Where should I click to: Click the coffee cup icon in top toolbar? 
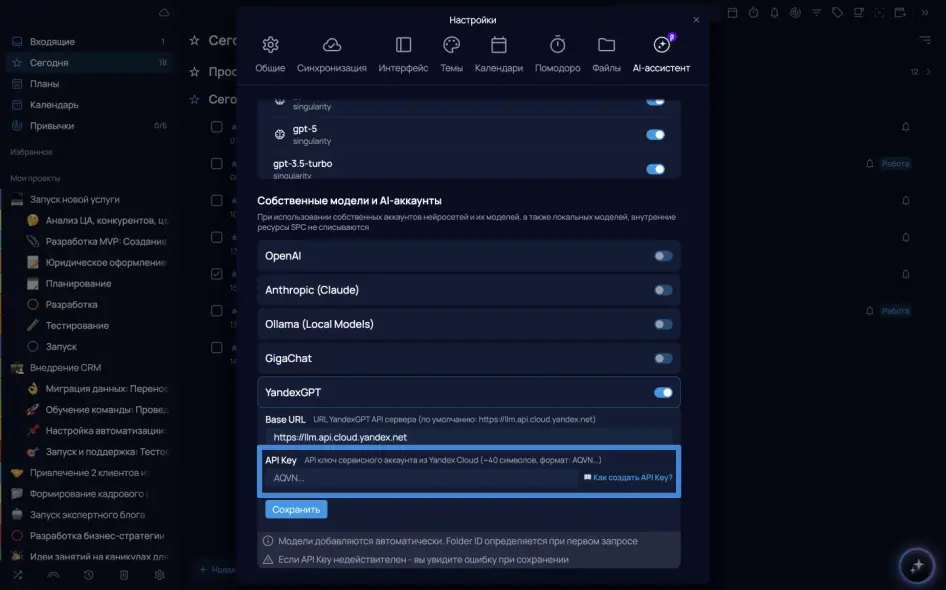coord(859,12)
